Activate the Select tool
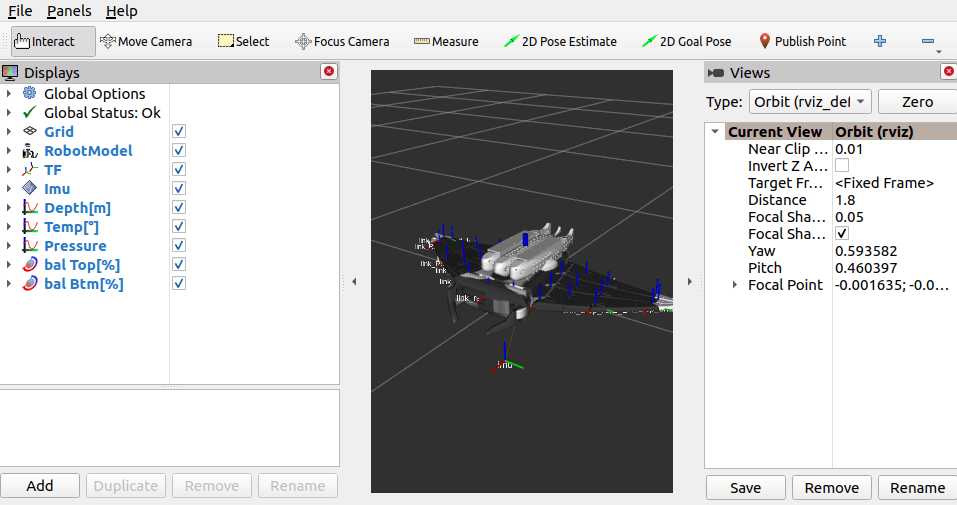Screen dimensions: 957x505 [x=244, y=42]
